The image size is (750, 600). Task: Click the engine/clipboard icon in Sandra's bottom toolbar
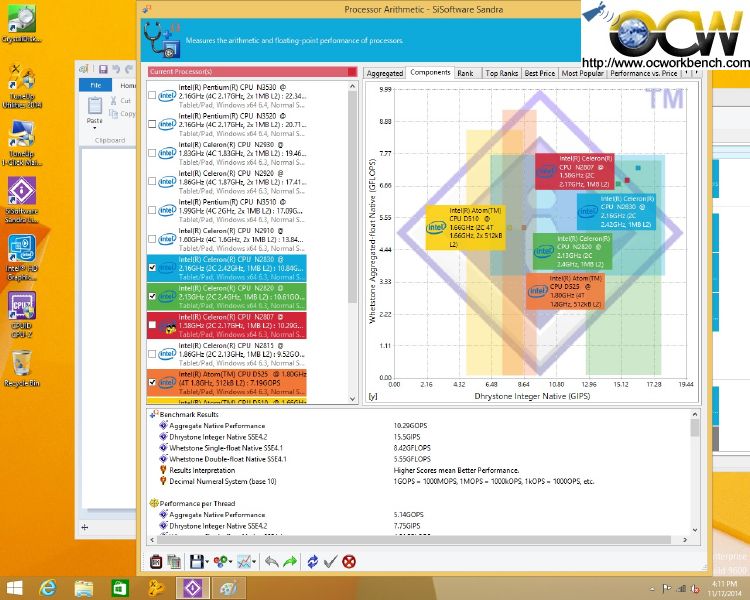155,561
